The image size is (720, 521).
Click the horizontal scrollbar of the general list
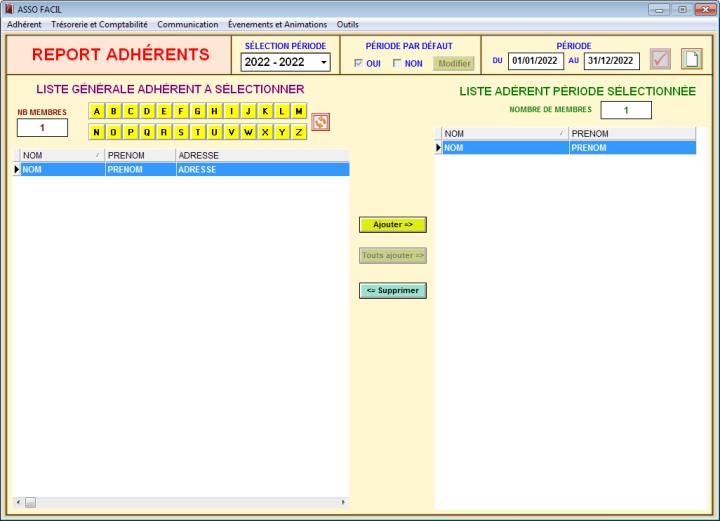pos(180,502)
